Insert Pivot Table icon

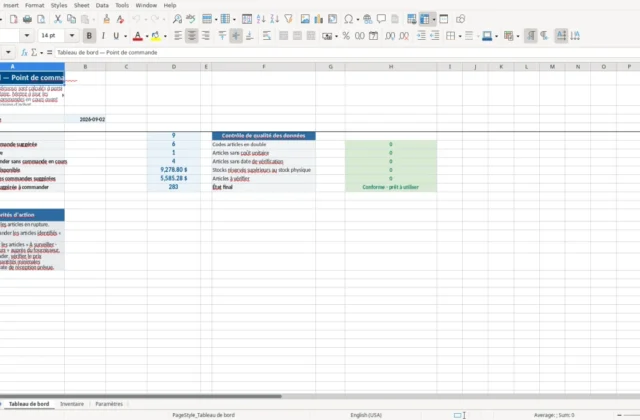[x=332, y=19]
